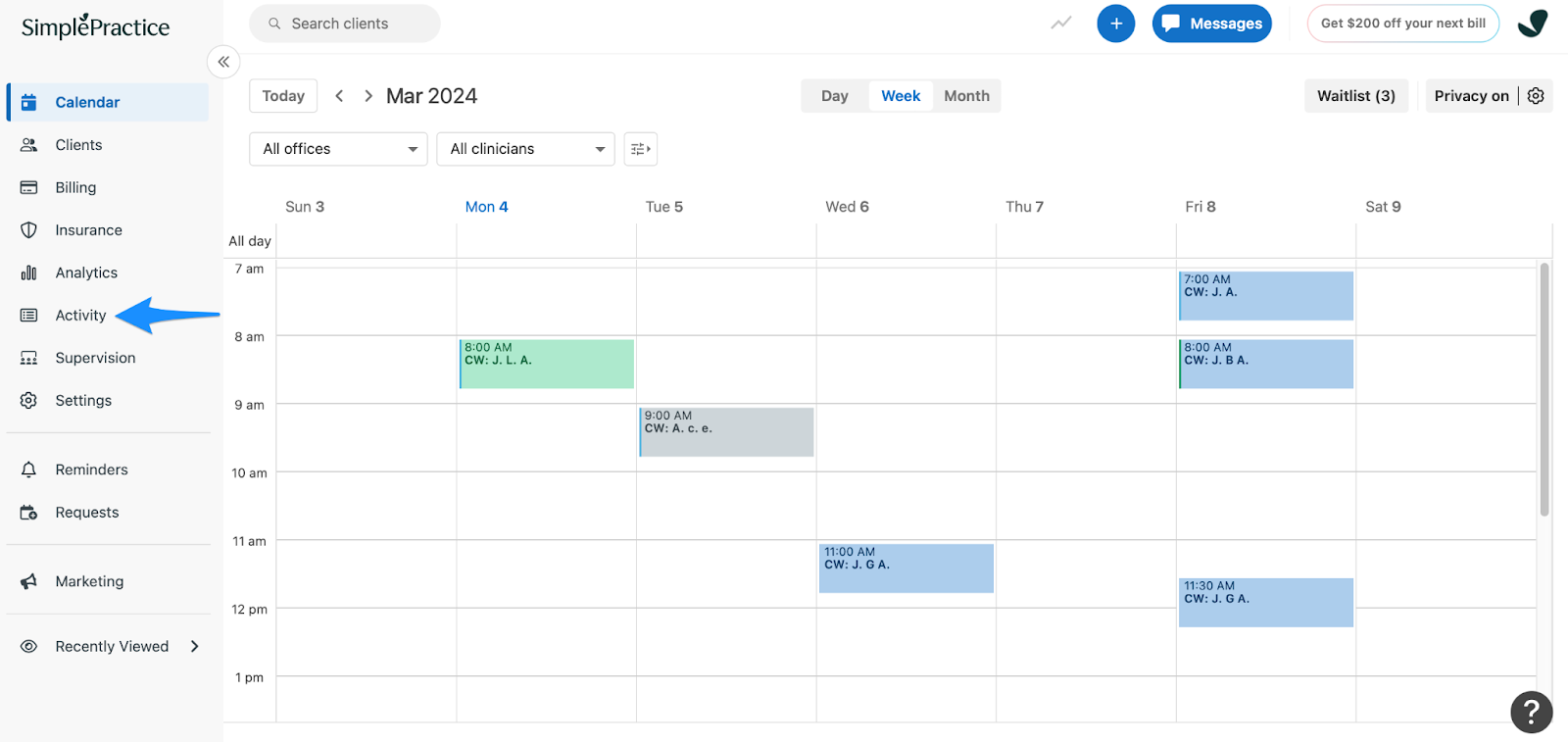
Task: Open Waitlist (3) button
Action: (1356, 96)
